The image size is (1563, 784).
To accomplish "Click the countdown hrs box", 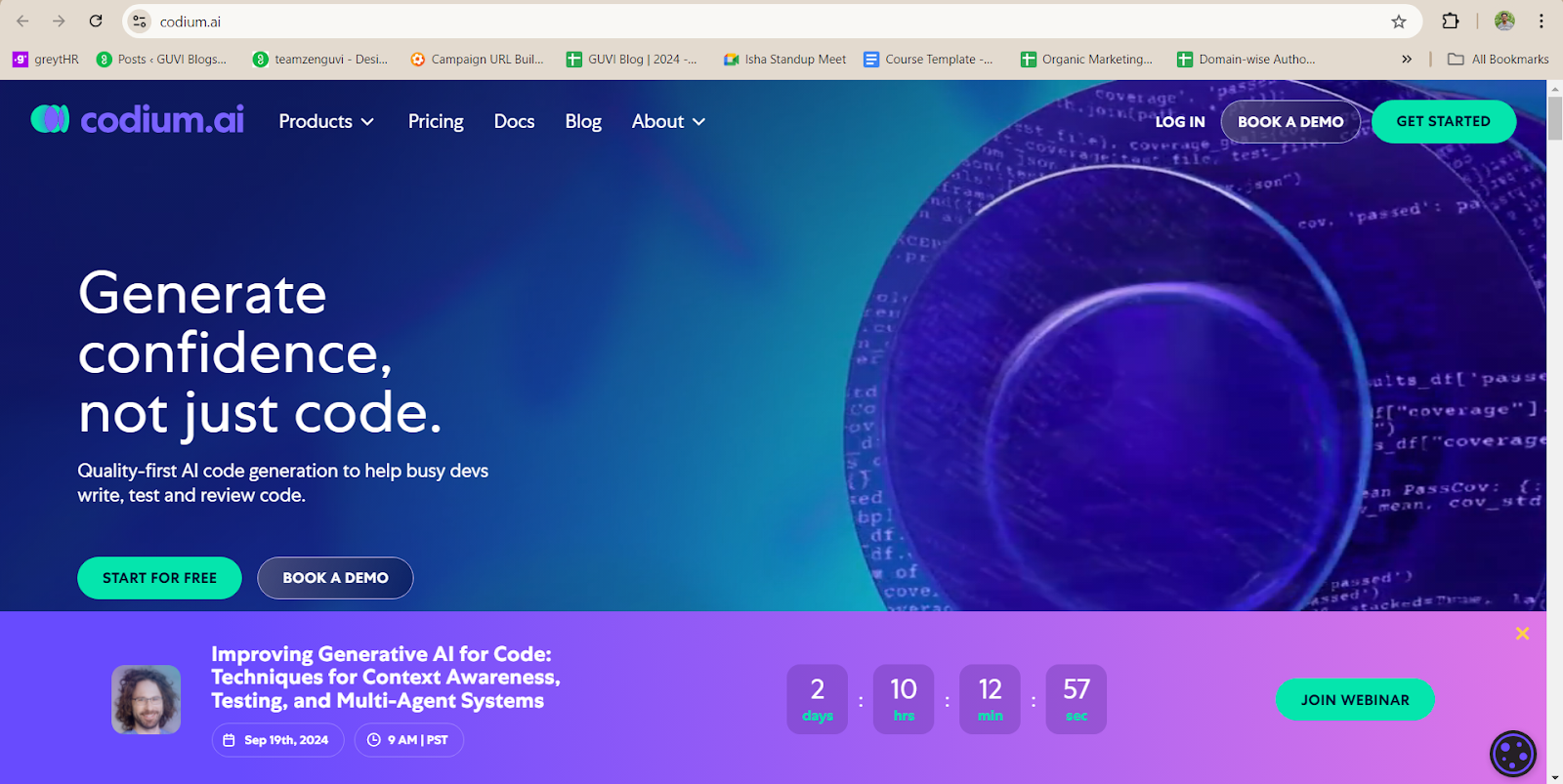I will tap(904, 700).
